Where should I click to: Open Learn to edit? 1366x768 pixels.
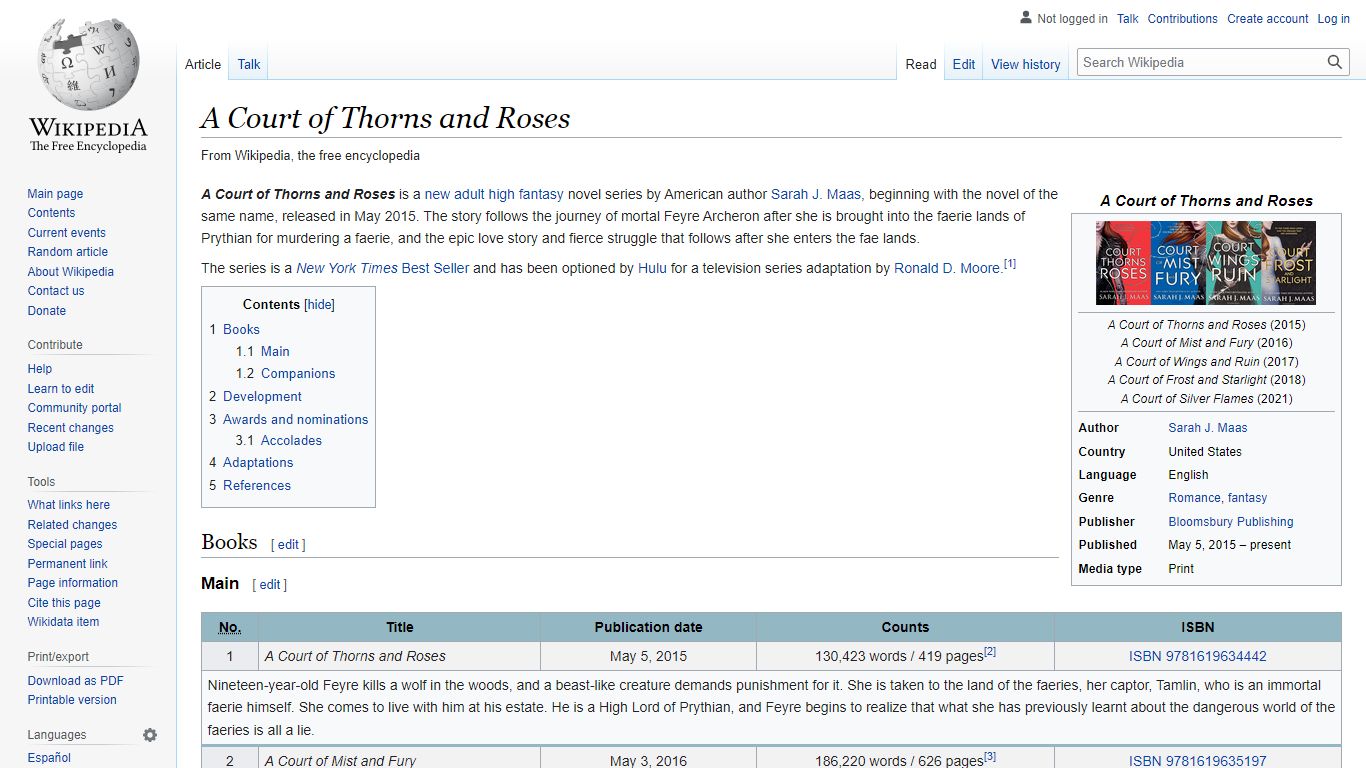(x=61, y=389)
